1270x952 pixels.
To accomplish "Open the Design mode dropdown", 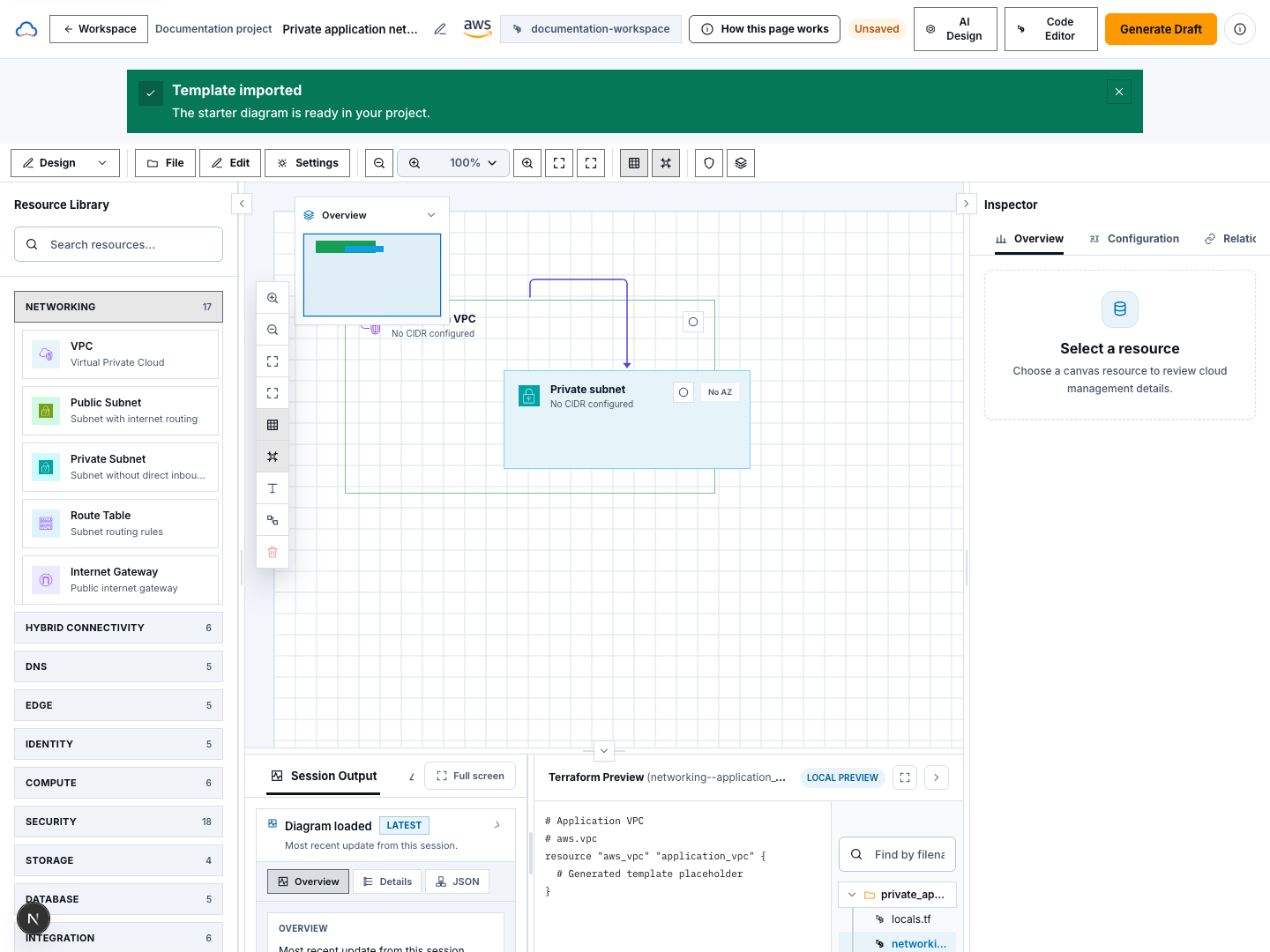I will (x=65, y=163).
